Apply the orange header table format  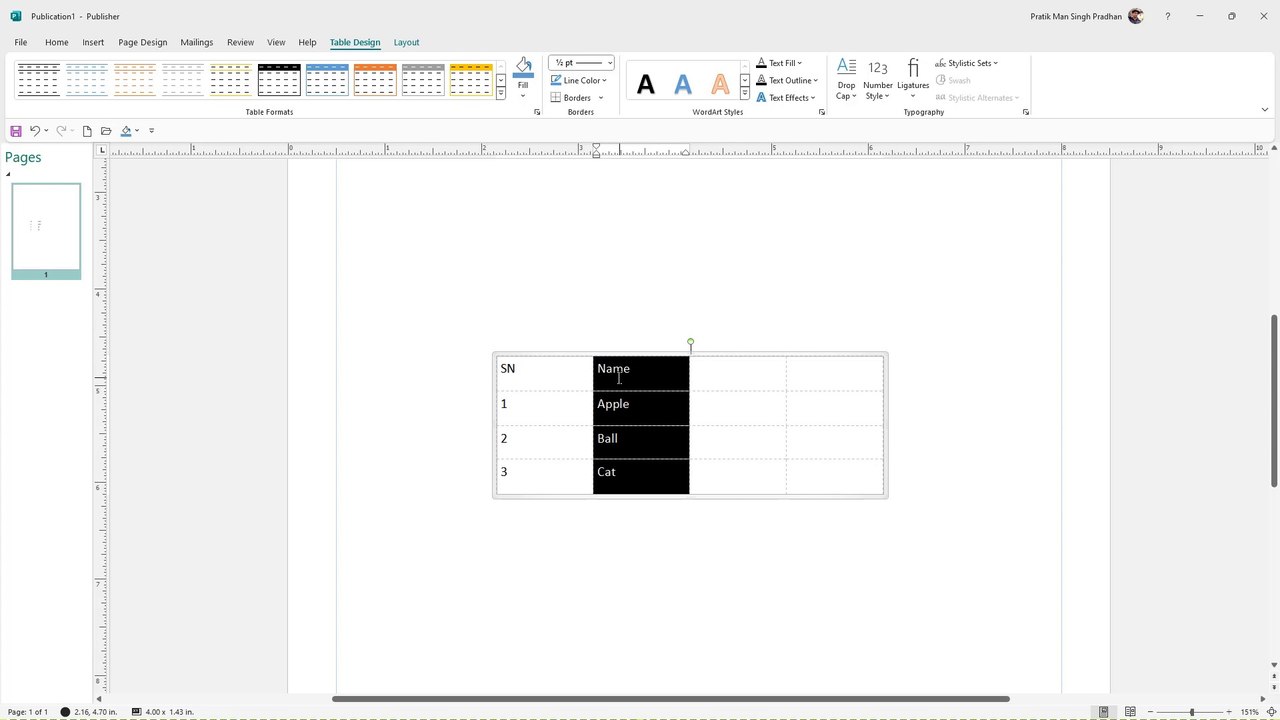375,79
